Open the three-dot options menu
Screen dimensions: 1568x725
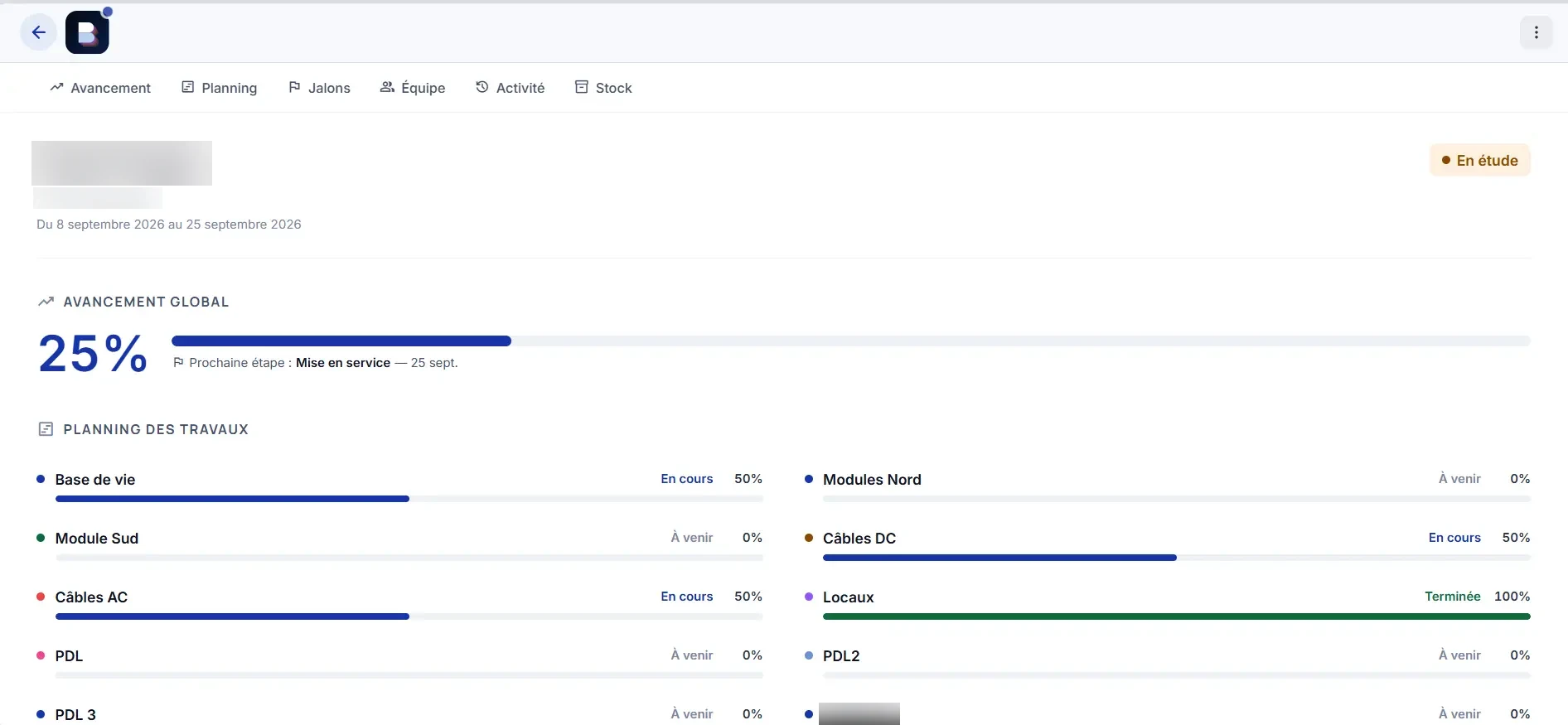1536,32
